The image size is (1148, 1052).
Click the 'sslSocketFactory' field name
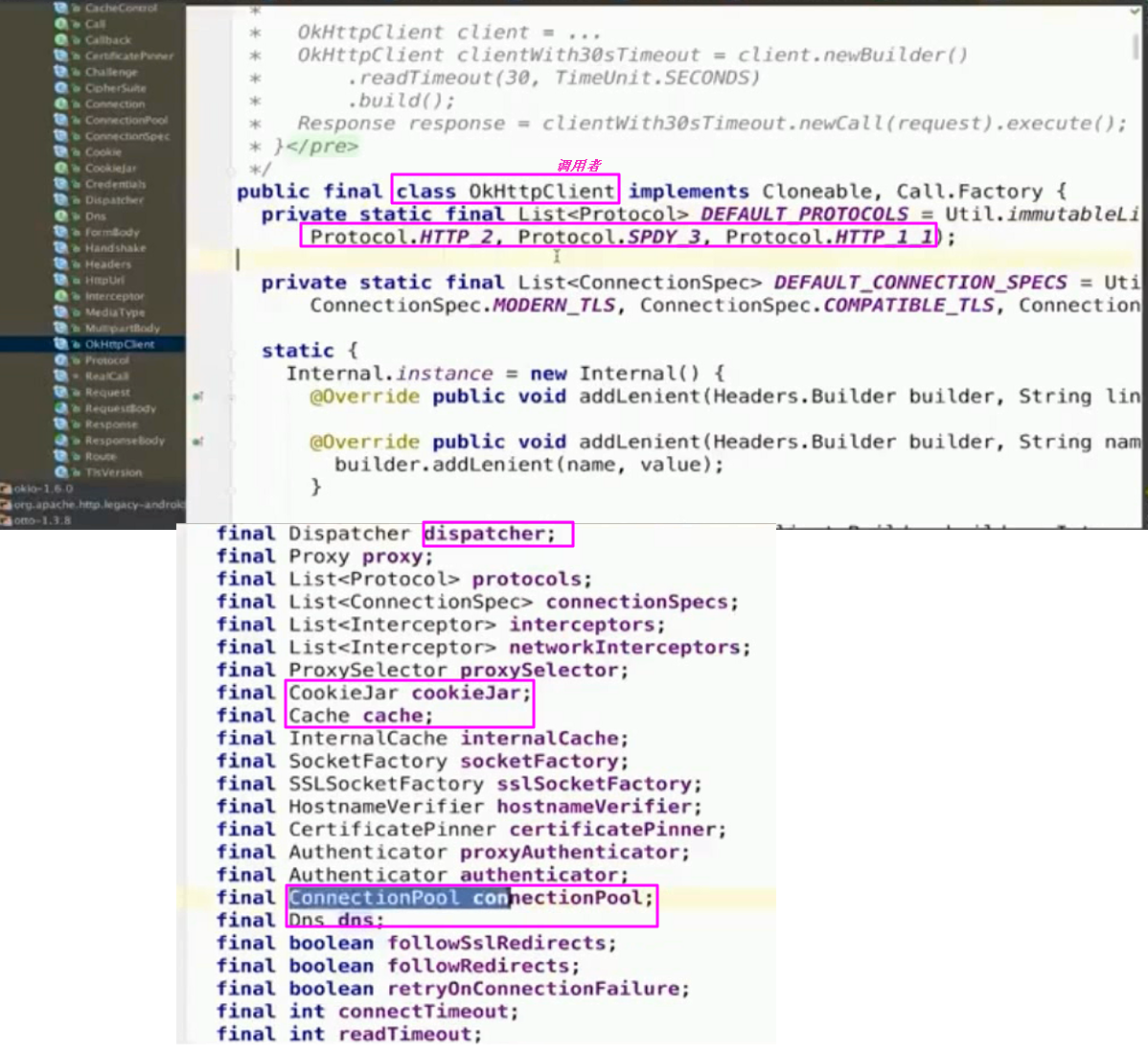[x=594, y=784]
